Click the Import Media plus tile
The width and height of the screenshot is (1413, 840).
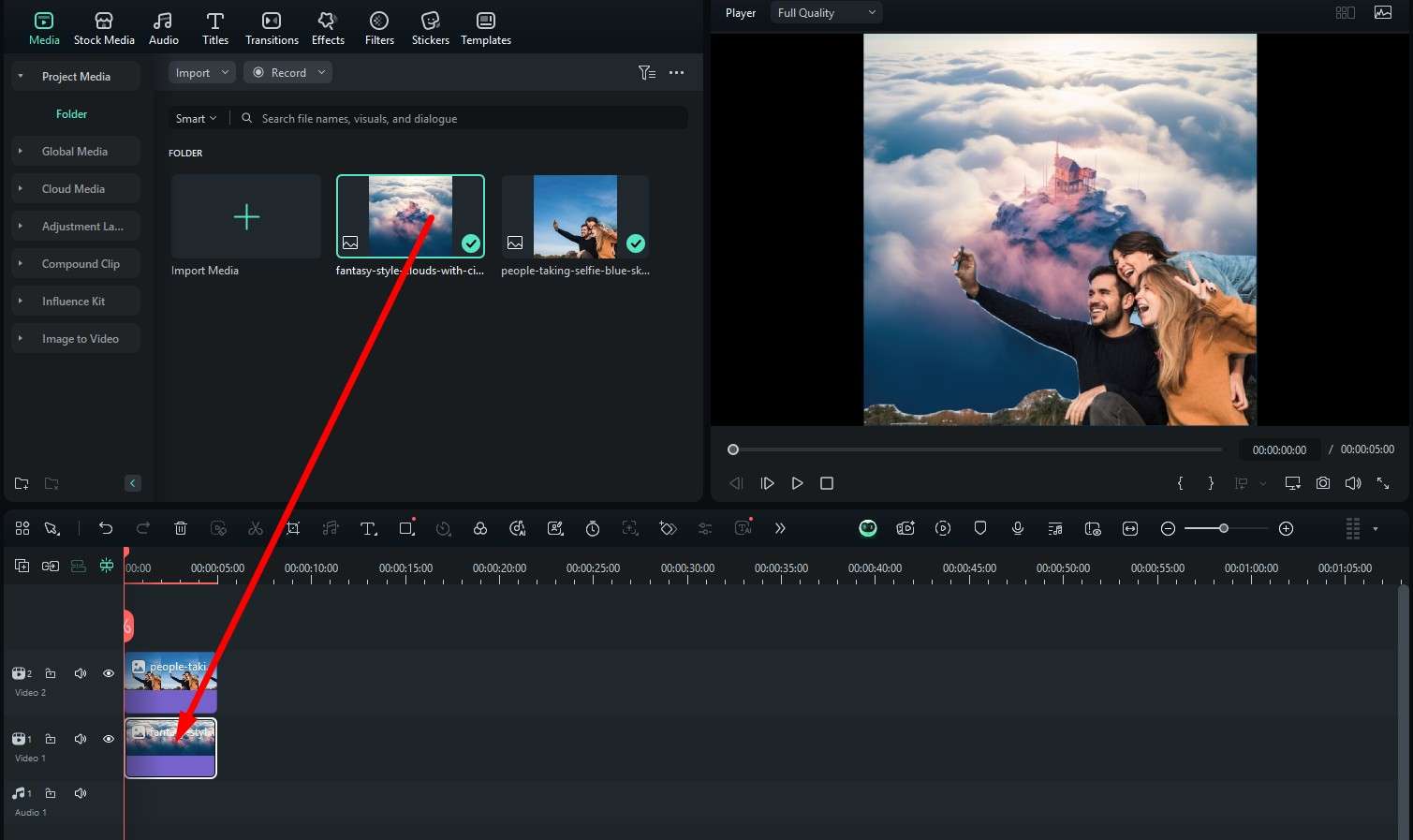[246, 217]
